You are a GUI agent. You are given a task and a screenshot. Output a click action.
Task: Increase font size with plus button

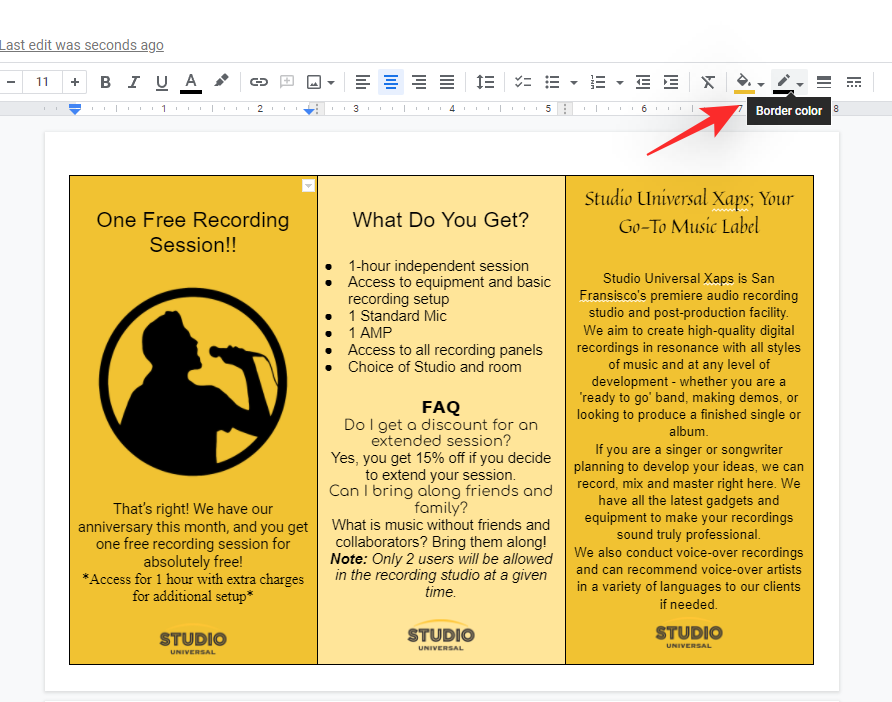pos(75,82)
